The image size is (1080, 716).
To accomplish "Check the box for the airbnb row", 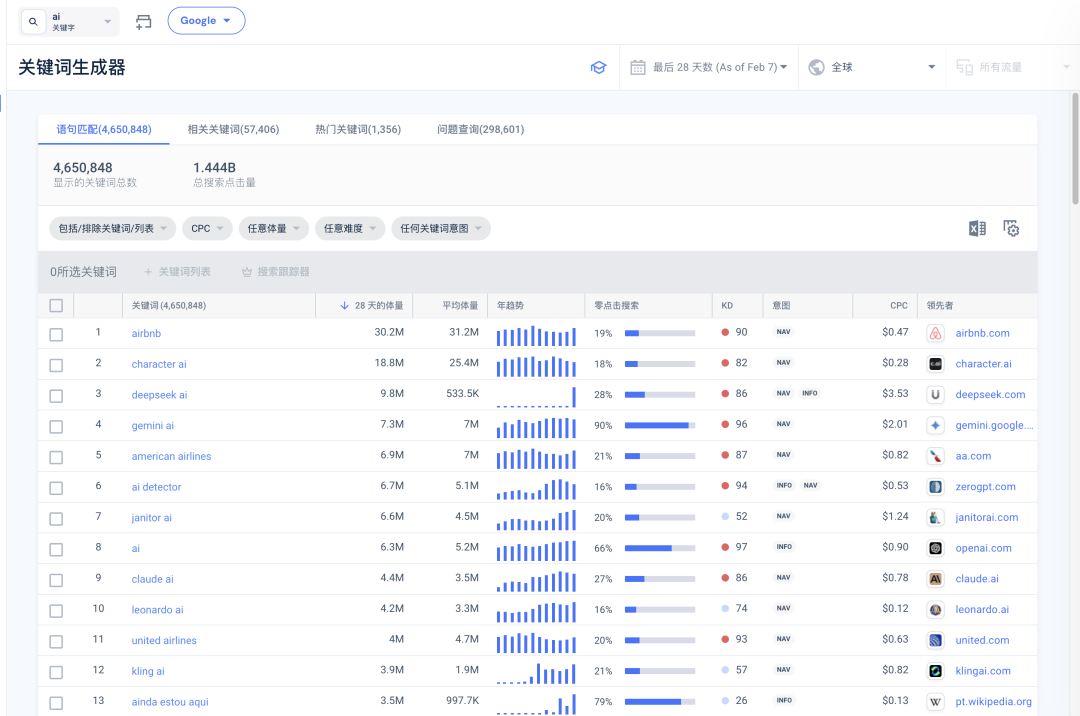I will click(56, 334).
